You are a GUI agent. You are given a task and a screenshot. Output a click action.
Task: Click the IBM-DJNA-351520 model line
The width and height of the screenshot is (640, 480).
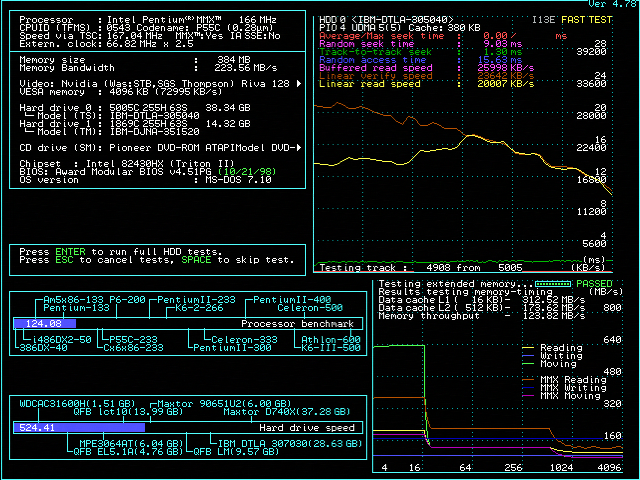pos(112,132)
